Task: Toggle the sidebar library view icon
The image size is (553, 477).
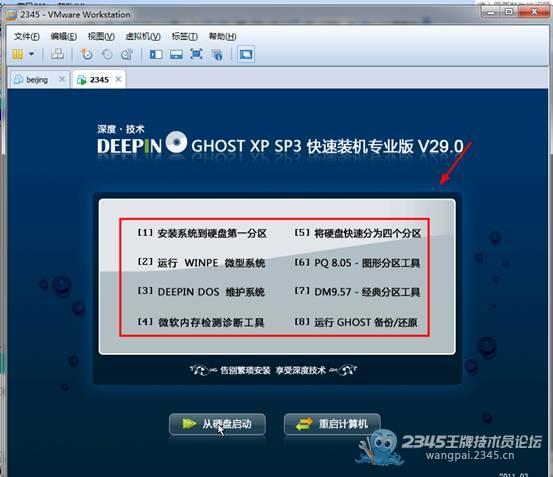Action: pyautogui.click(x=156, y=54)
